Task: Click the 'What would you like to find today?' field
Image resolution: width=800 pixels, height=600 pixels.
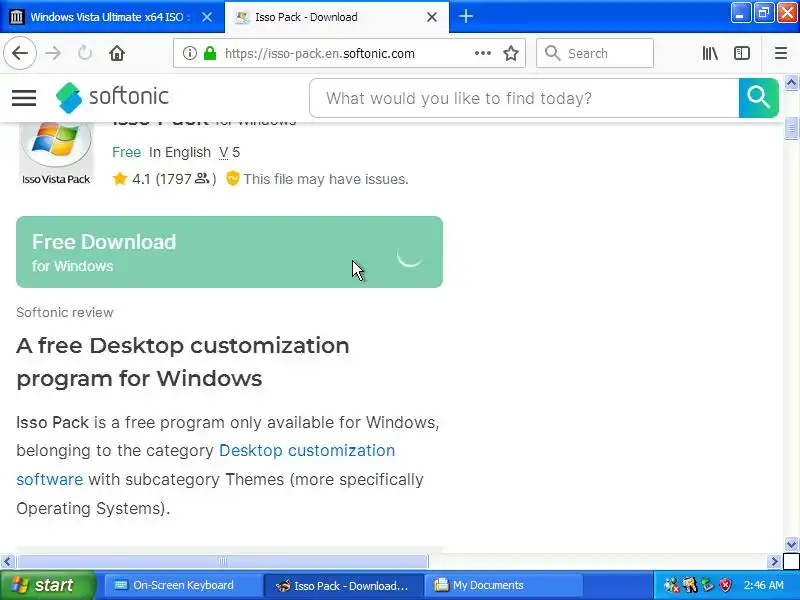Action: 524,98
